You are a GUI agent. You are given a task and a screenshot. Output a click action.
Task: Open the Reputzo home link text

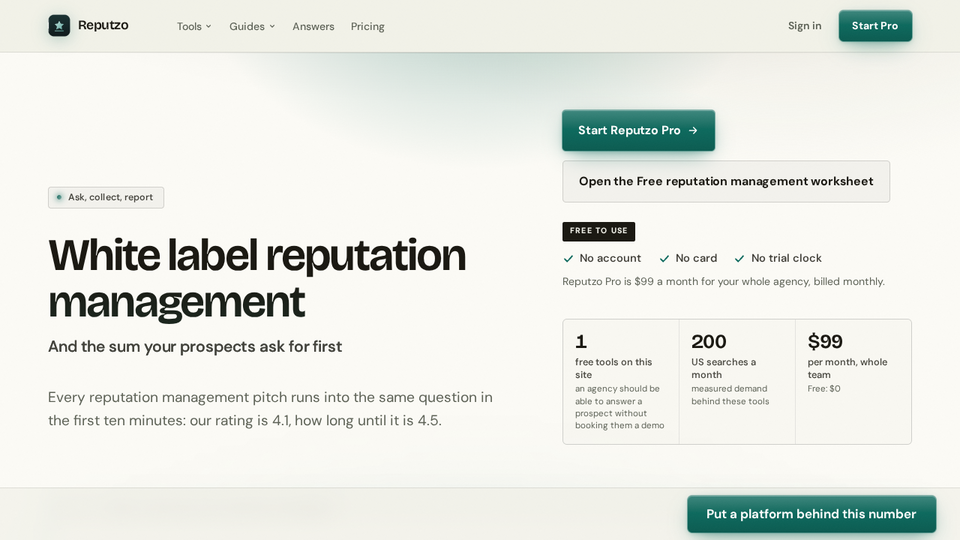103,26
